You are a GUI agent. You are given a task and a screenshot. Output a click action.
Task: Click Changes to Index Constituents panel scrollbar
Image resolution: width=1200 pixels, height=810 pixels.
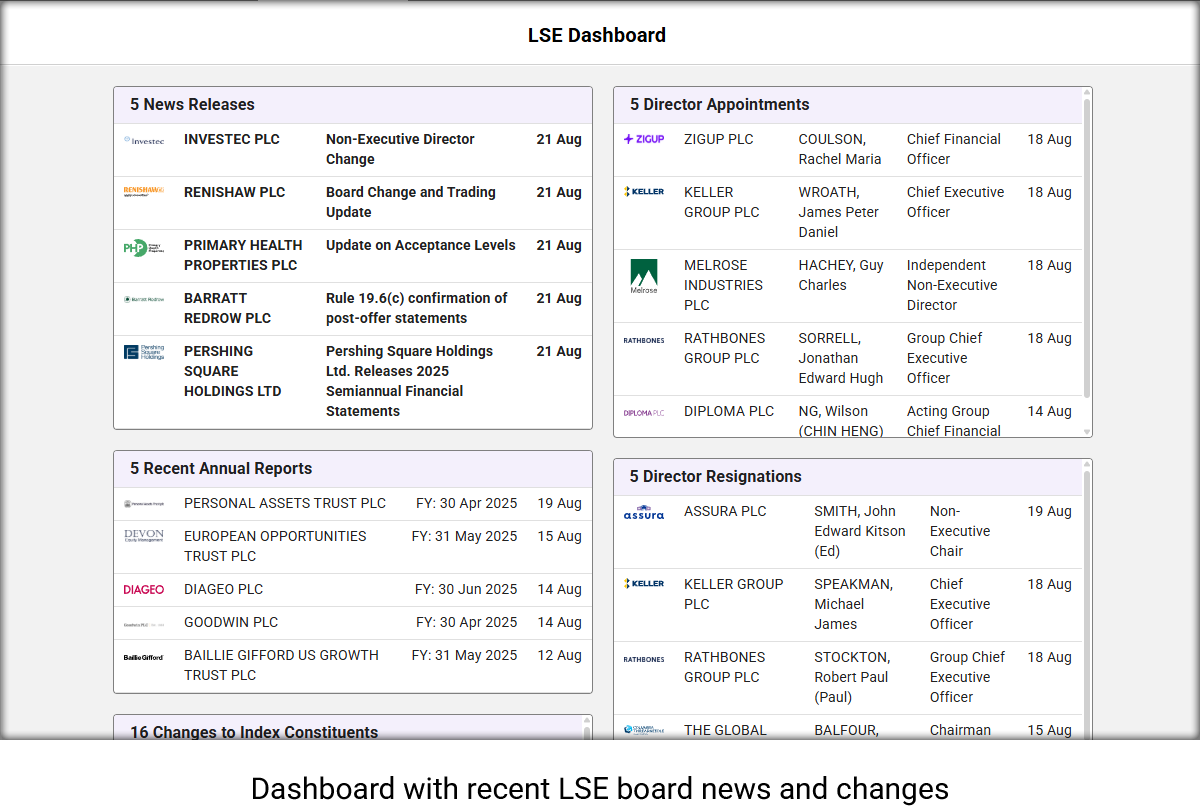587,732
